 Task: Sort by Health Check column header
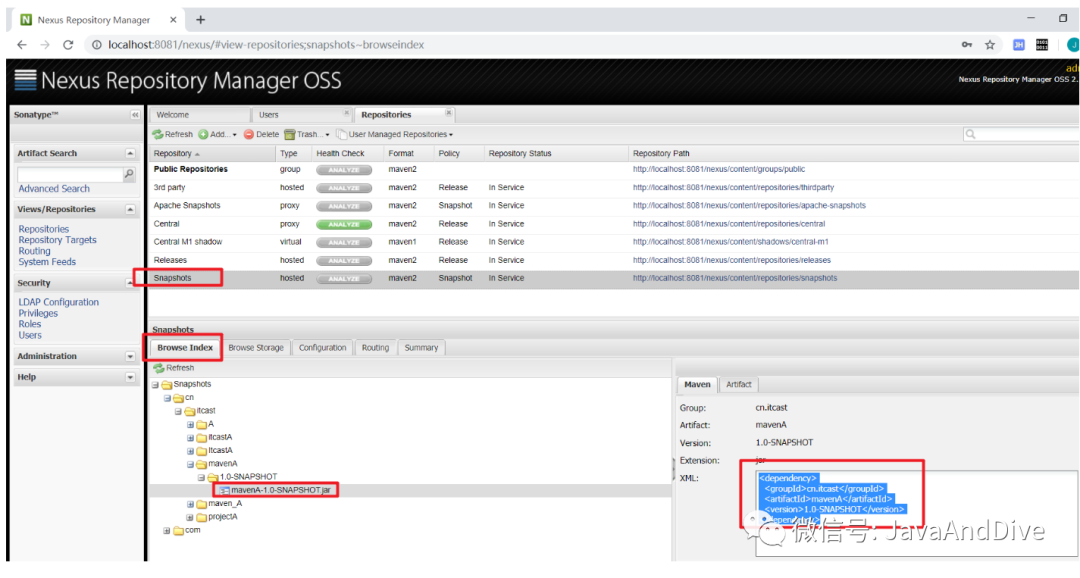[x=347, y=154]
